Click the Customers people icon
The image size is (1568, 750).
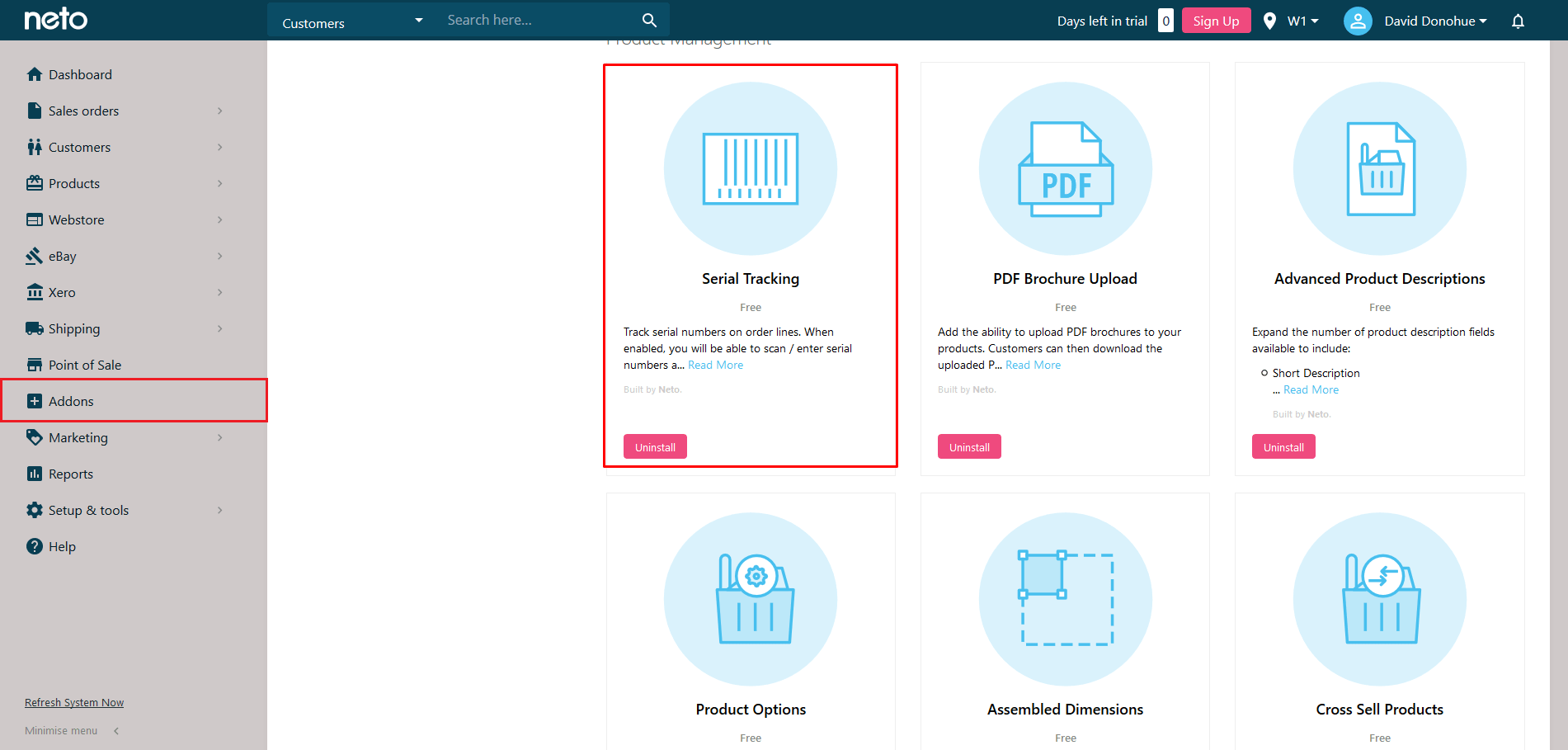pyautogui.click(x=34, y=147)
